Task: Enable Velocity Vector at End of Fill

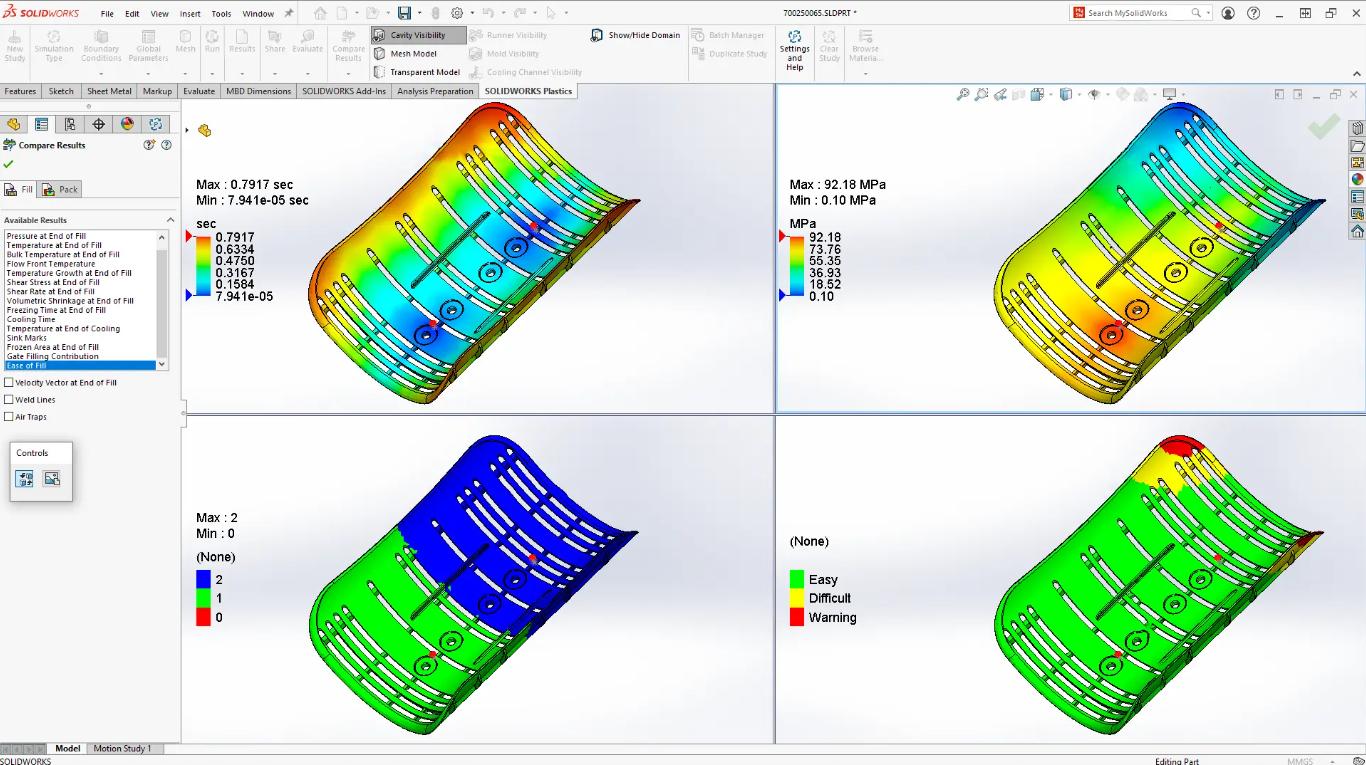Action: tap(9, 382)
